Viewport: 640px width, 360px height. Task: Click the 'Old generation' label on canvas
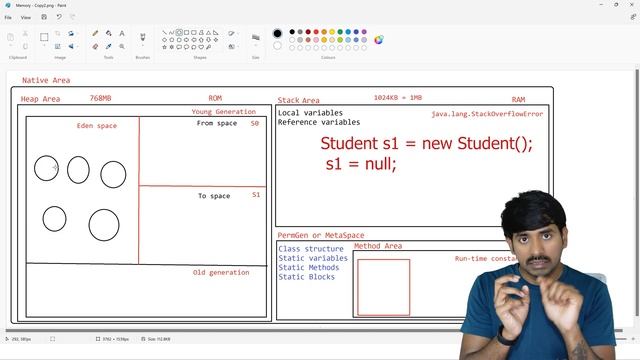[221, 272]
